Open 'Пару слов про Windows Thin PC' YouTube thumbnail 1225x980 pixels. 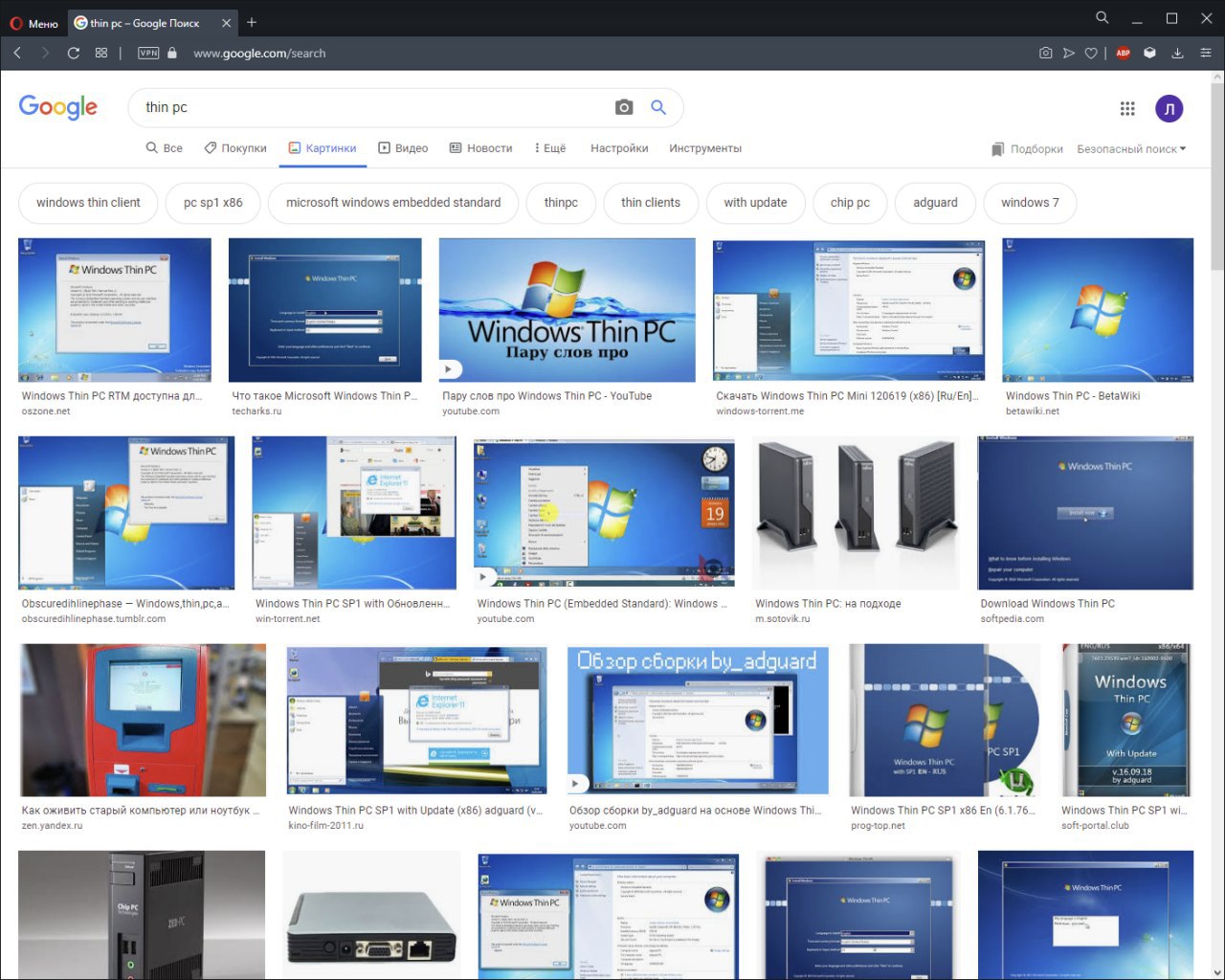[568, 310]
